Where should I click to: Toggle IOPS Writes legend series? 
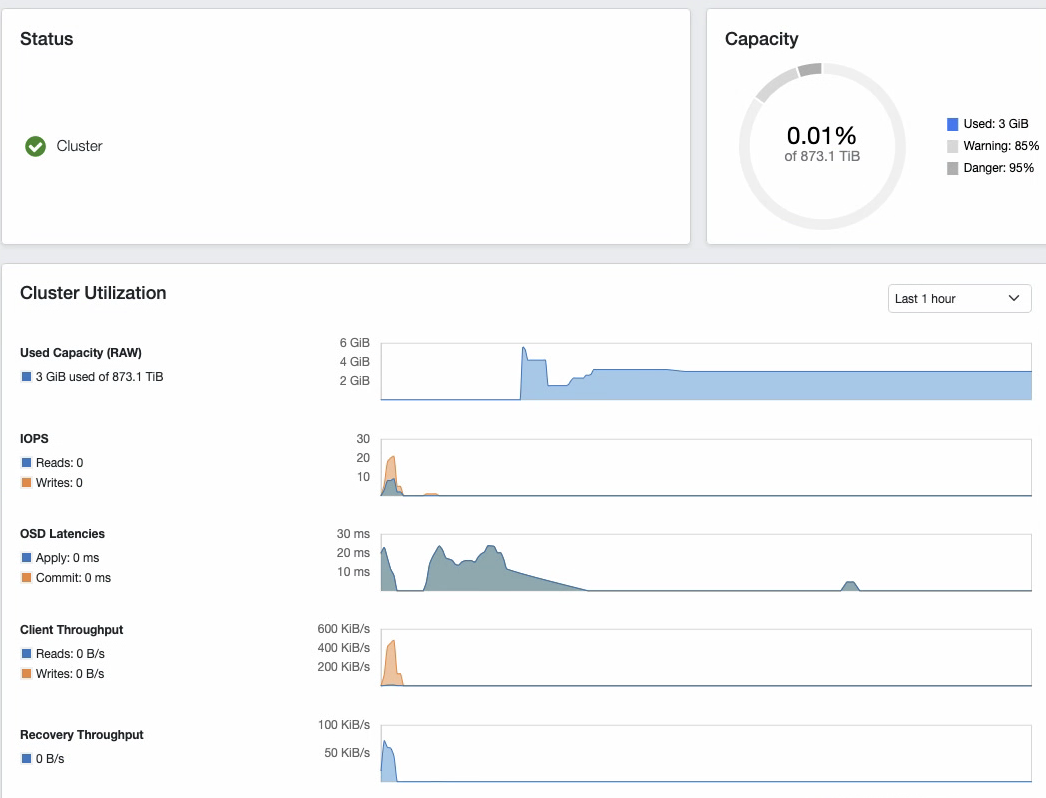click(26, 483)
